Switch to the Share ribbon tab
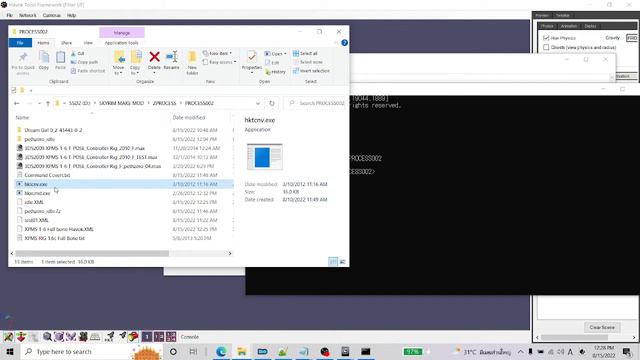 pos(66,42)
